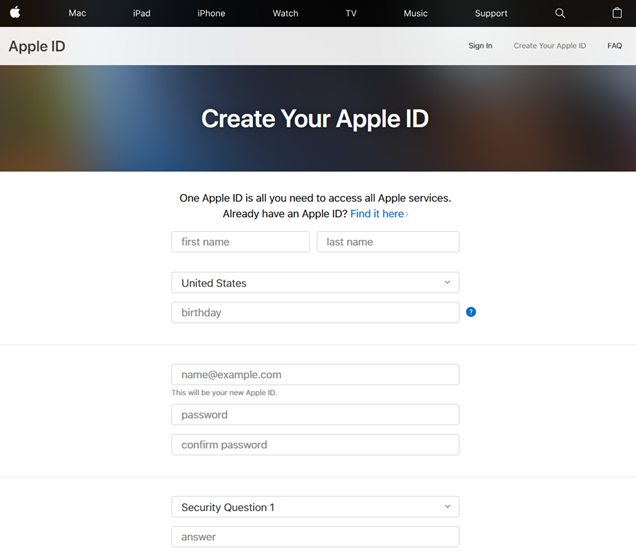Click the Create Your Apple ID link
Screen dimensions: 636x553
coord(550,45)
